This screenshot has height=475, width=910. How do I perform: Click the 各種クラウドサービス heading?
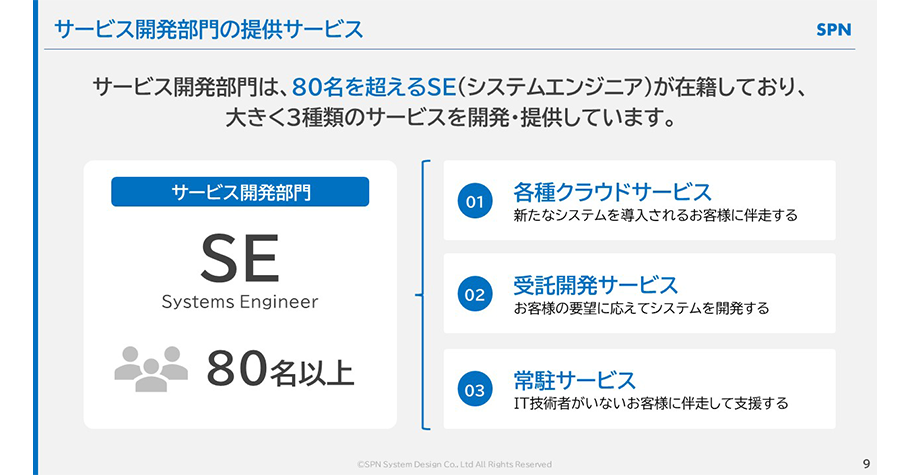pos(612,192)
